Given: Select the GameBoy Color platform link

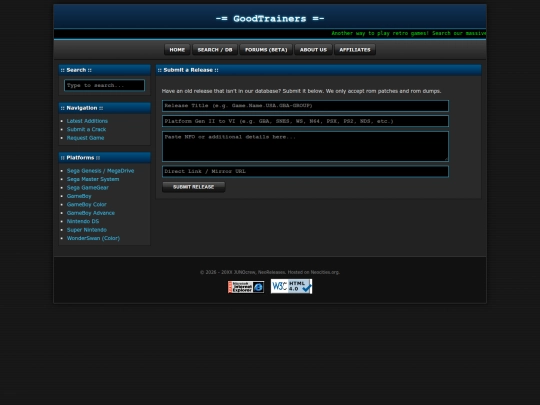Looking at the screenshot, I should [86, 205].
